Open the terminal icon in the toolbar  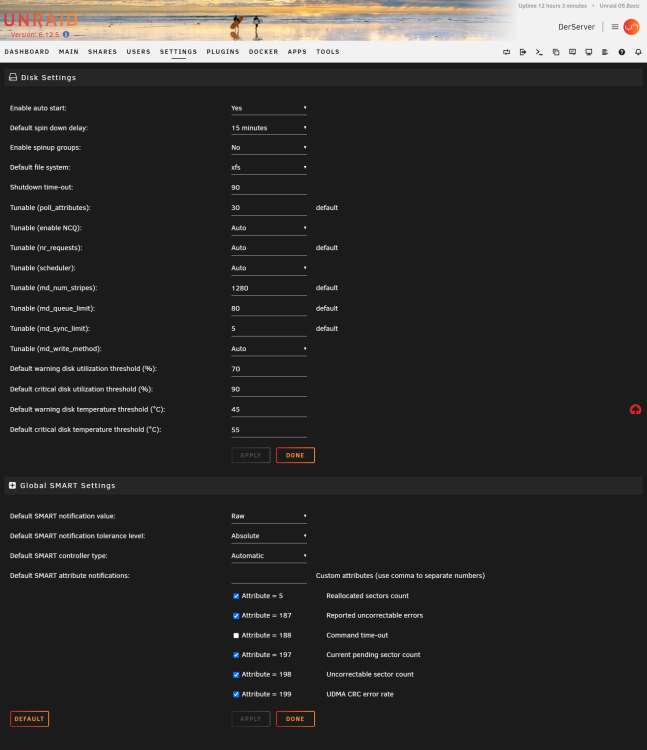[x=539, y=52]
